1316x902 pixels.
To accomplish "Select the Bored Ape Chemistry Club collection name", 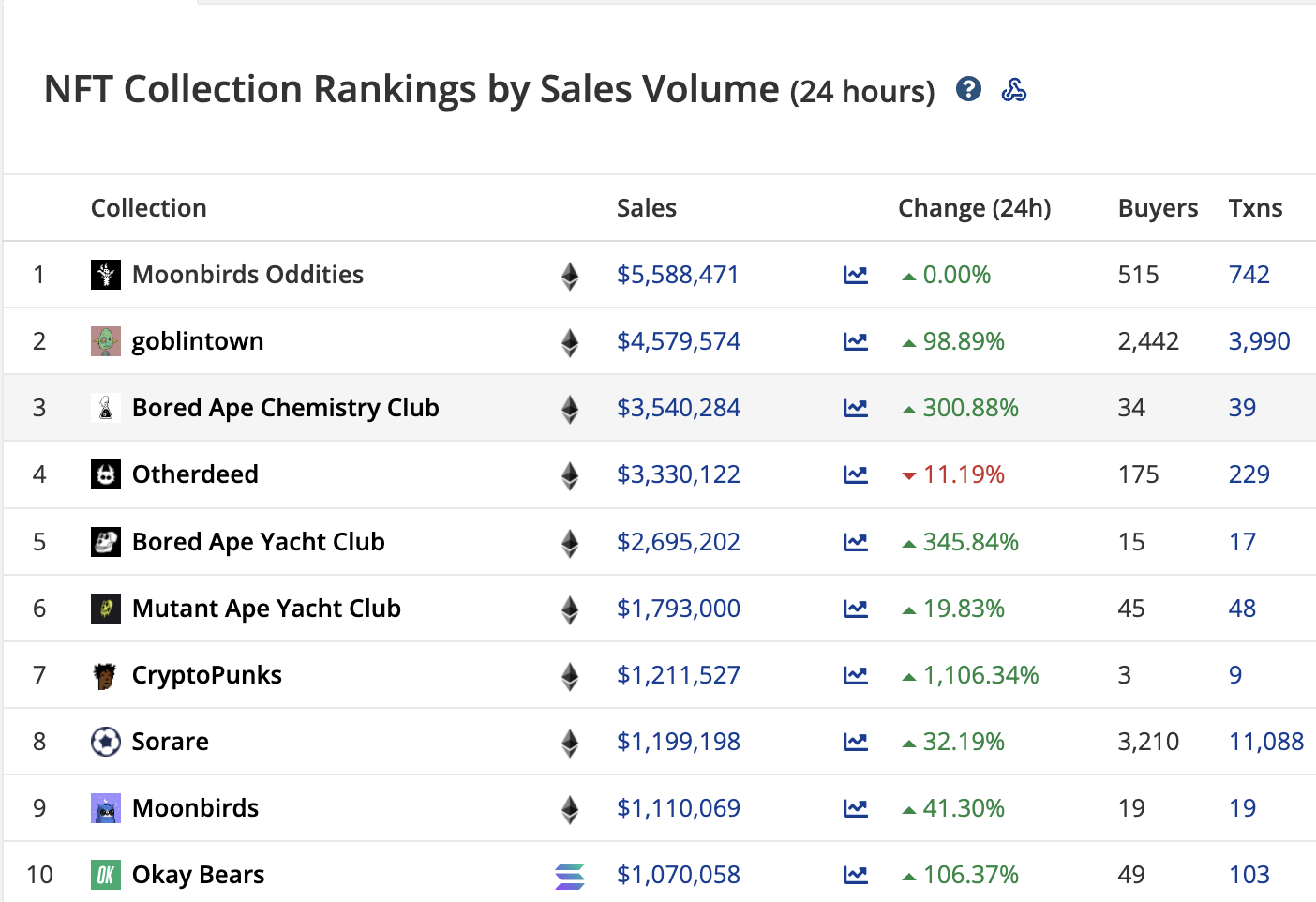I will tap(285, 408).
